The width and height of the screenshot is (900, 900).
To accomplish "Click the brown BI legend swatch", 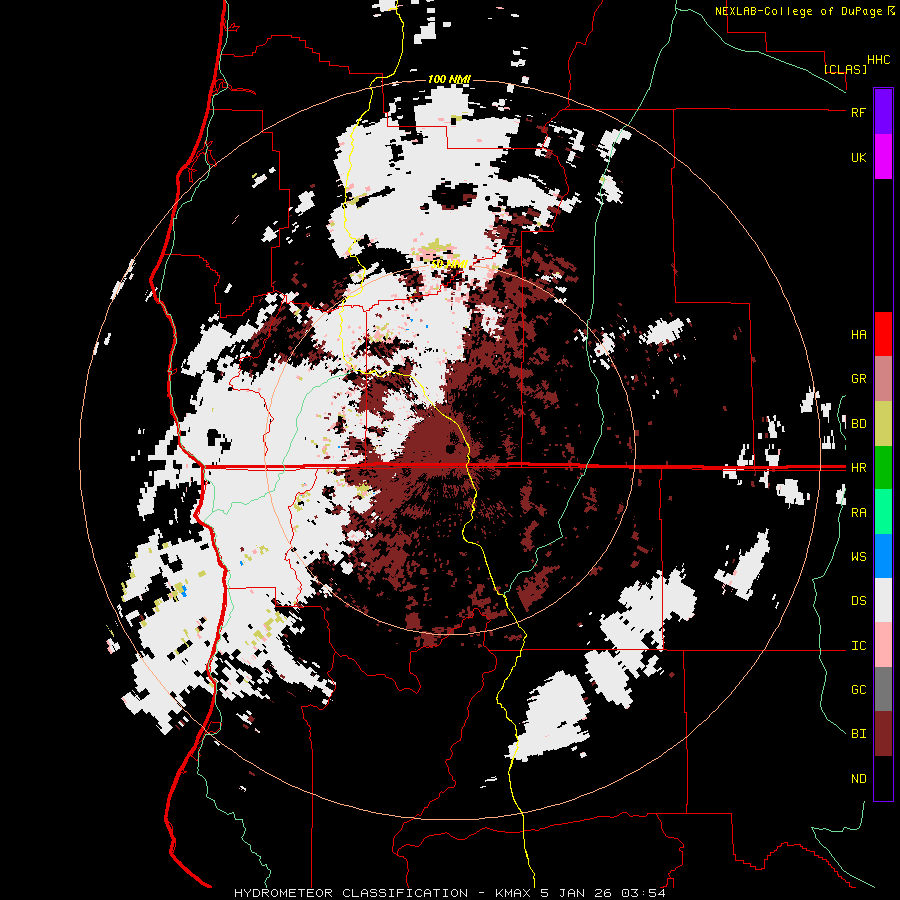I will (883, 734).
